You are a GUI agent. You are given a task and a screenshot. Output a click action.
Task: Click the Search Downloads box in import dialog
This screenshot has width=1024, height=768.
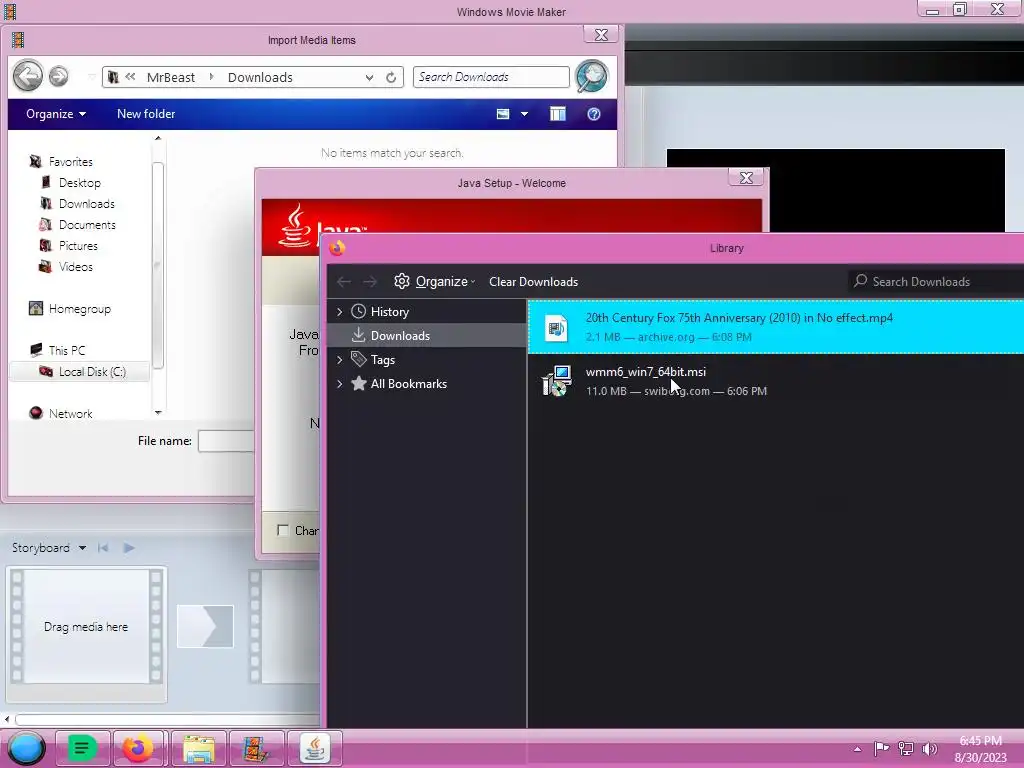[x=490, y=77]
